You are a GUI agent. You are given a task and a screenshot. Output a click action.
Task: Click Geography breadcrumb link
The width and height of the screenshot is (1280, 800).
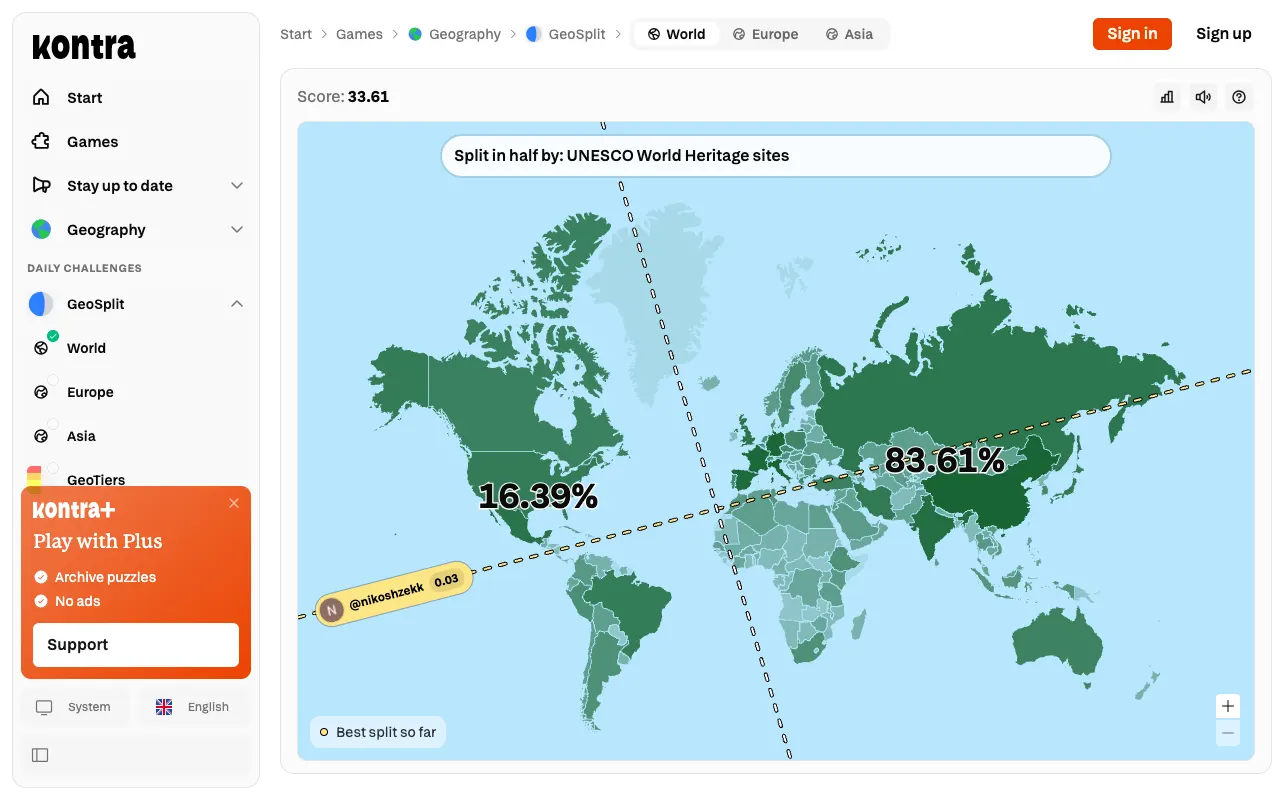click(x=455, y=34)
